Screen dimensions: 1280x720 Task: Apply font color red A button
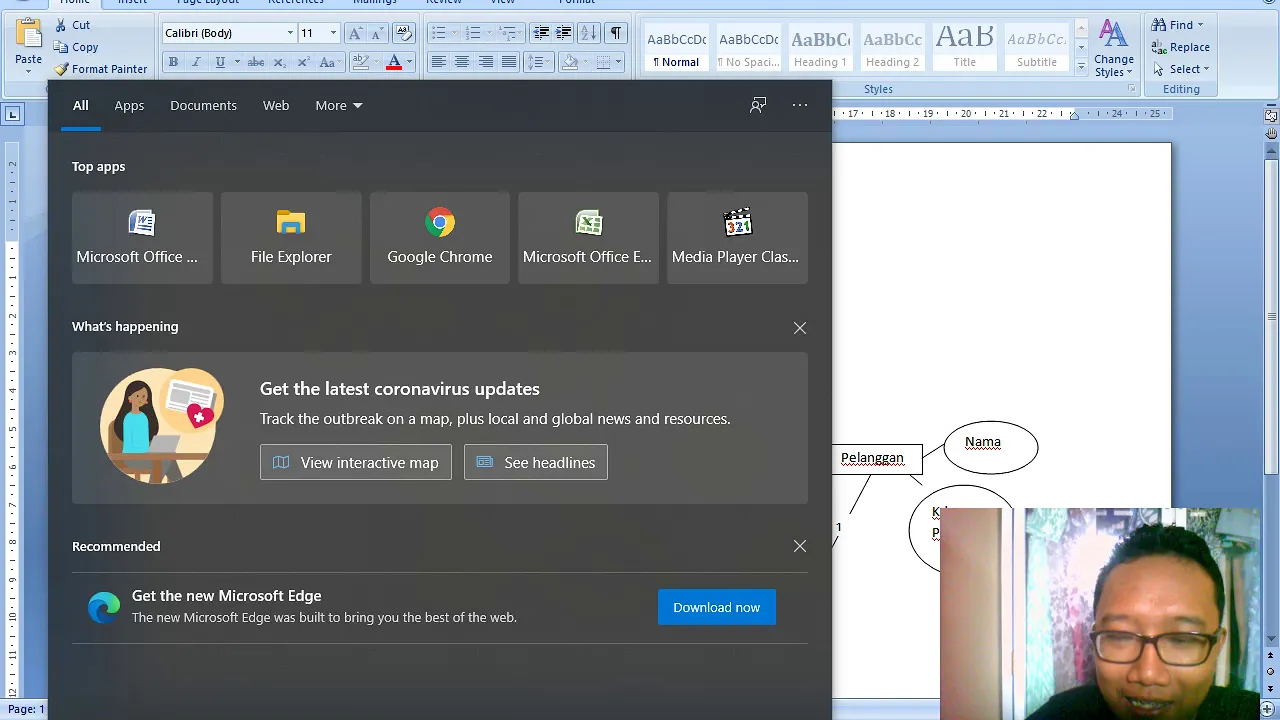394,62
